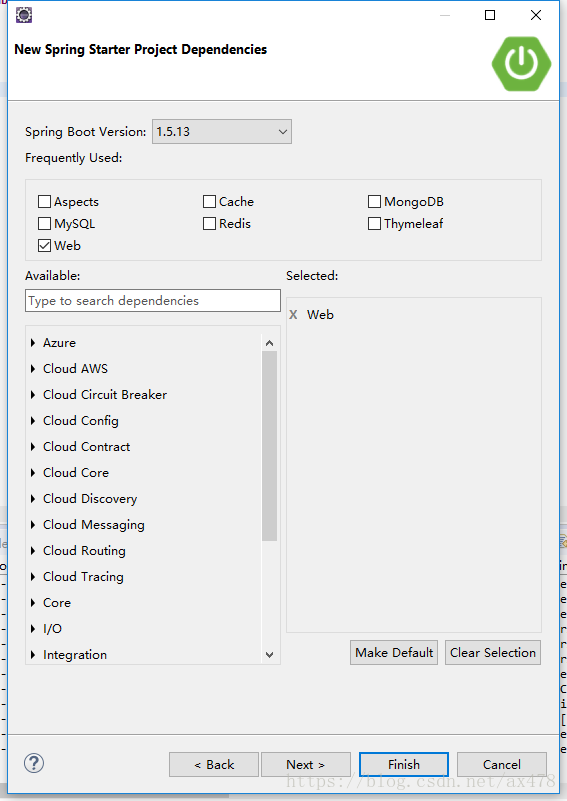Open the Spring Boot Version dropdown
The image size is (567, 801).
pos(222,132)
